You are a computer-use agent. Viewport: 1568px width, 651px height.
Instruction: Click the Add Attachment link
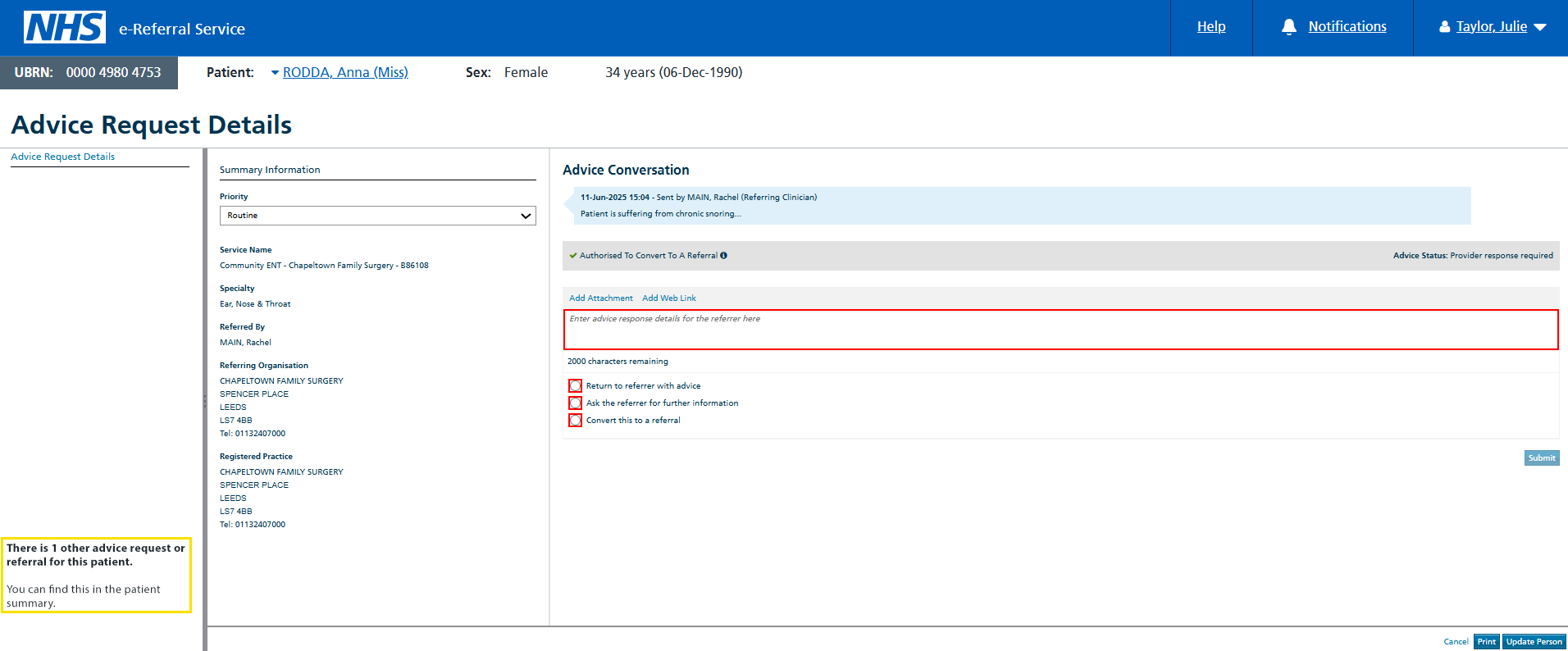[601, 298]
